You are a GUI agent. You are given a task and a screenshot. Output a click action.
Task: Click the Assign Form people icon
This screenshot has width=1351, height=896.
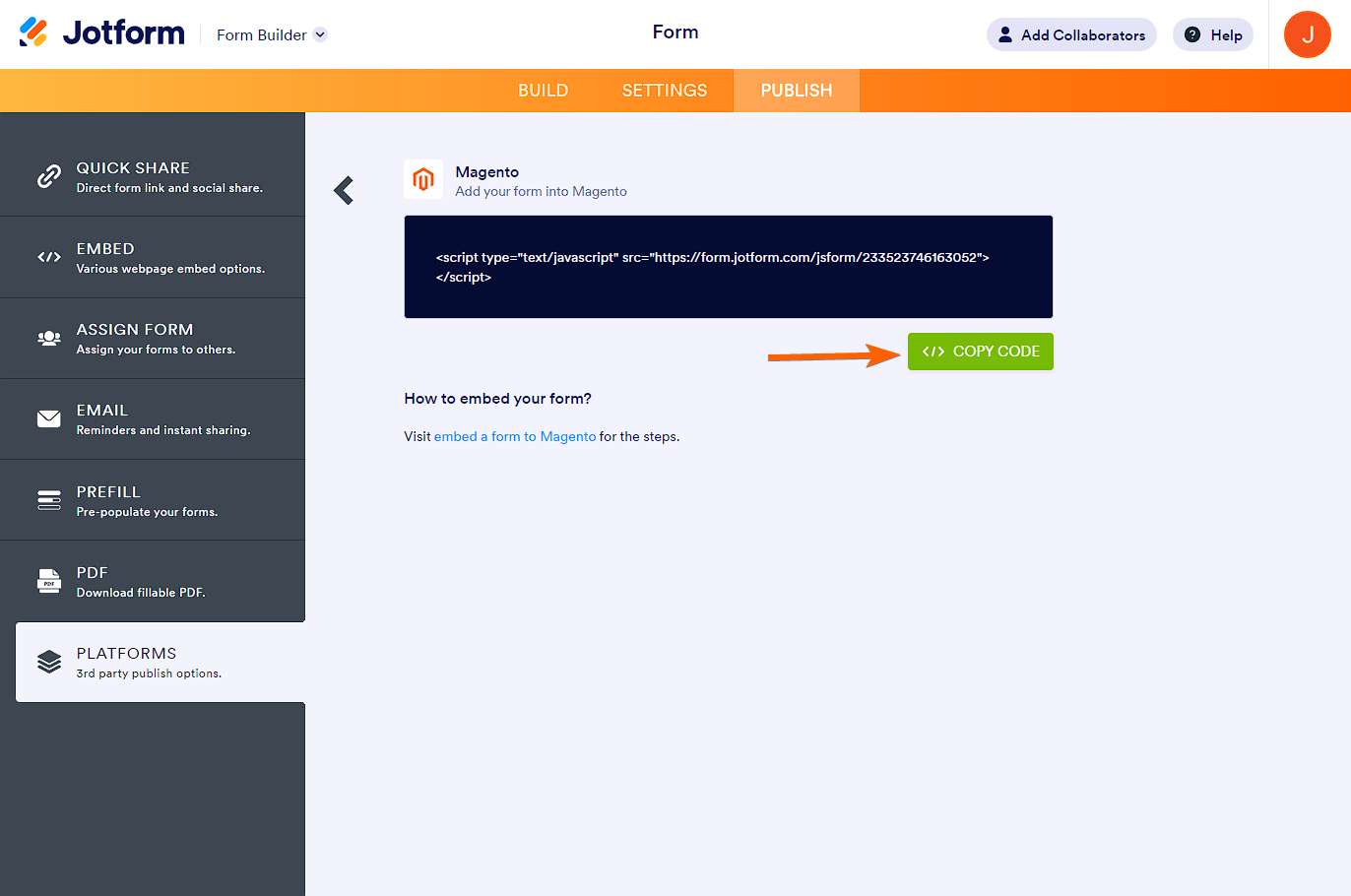click(49, 338)
